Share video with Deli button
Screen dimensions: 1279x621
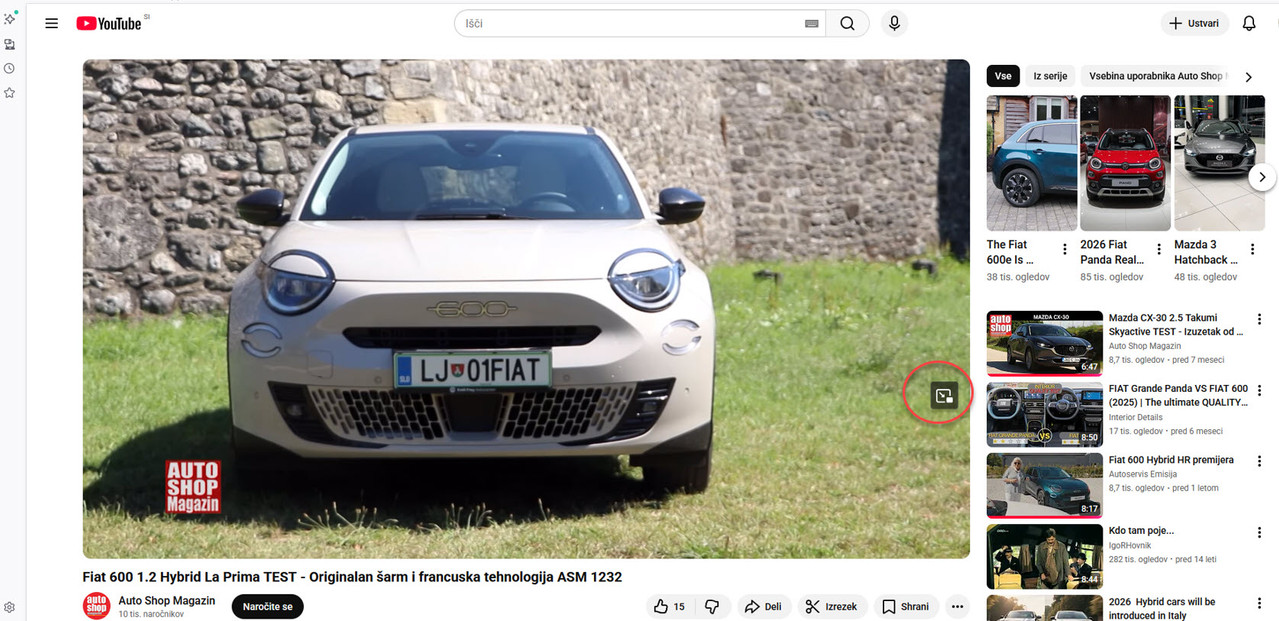point(765,606)
